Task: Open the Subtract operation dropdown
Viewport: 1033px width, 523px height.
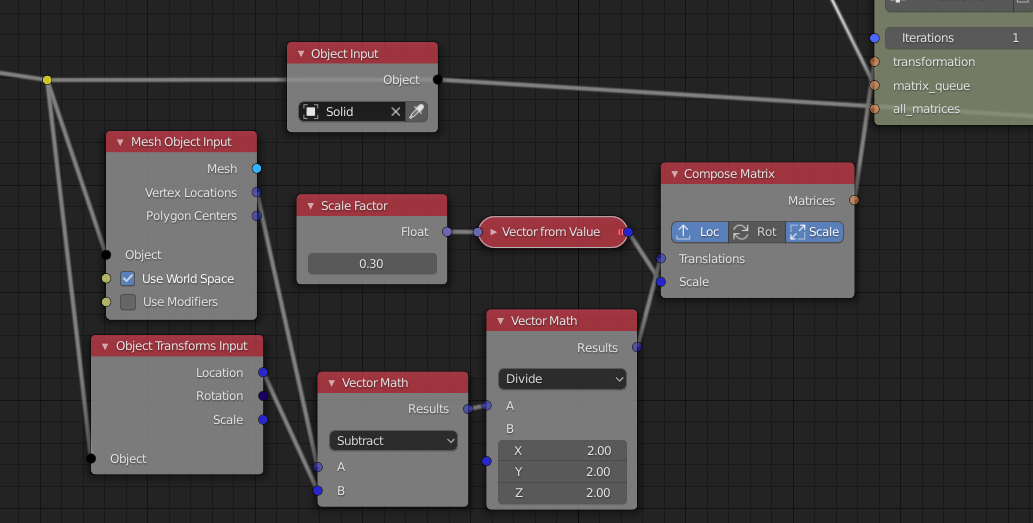Action: coord(394,441)
